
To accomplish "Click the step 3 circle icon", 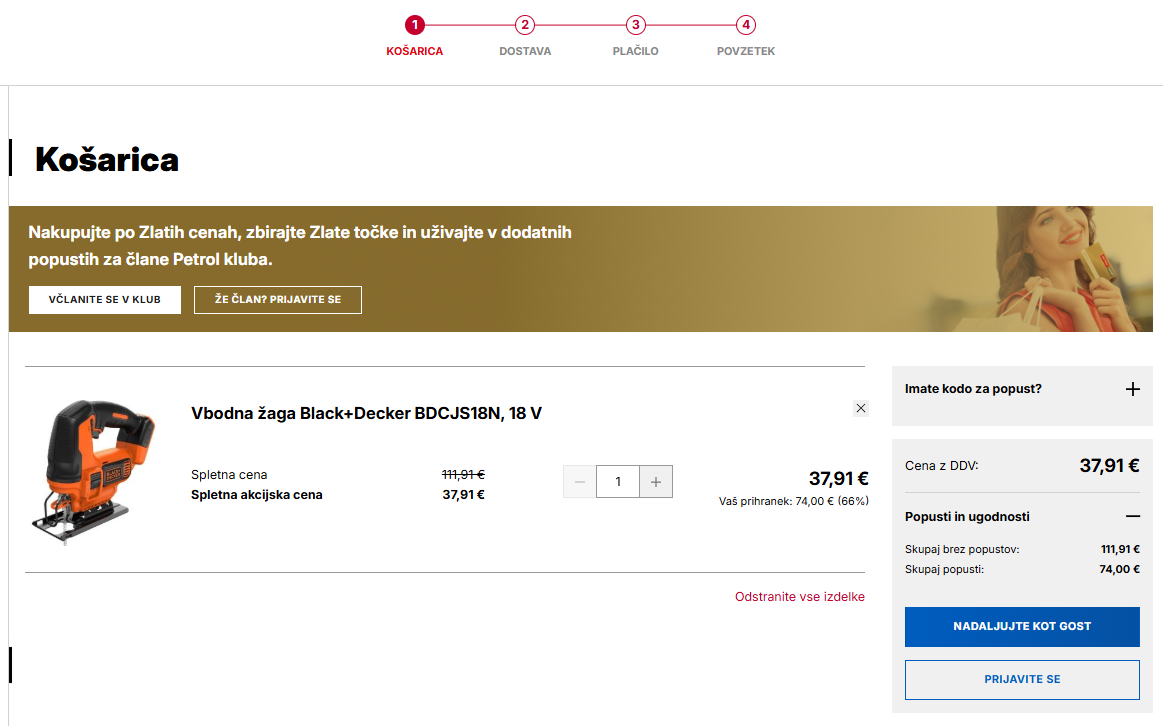I will [635, 25].
